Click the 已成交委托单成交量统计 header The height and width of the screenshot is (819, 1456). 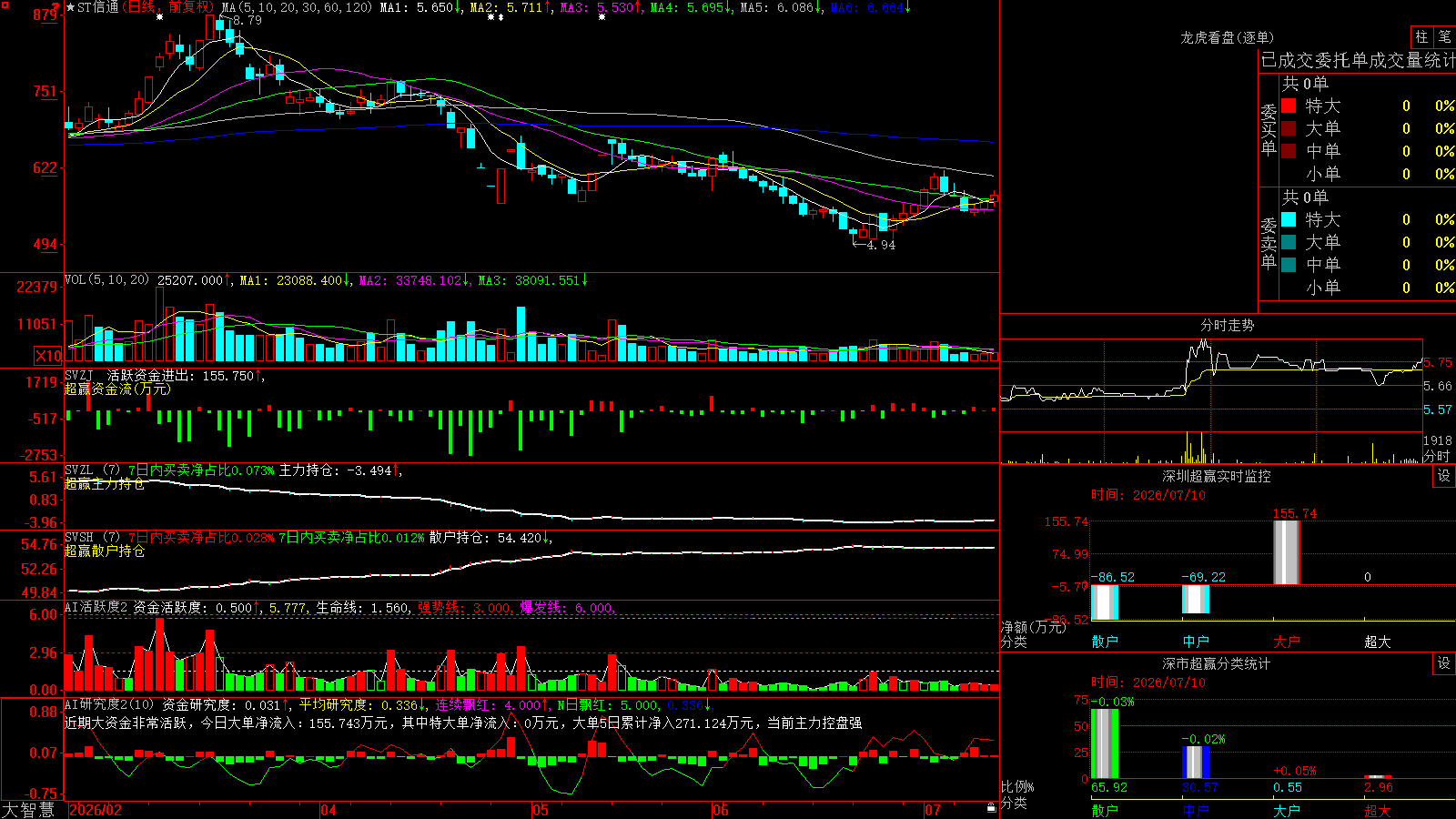coord(1358,60)
